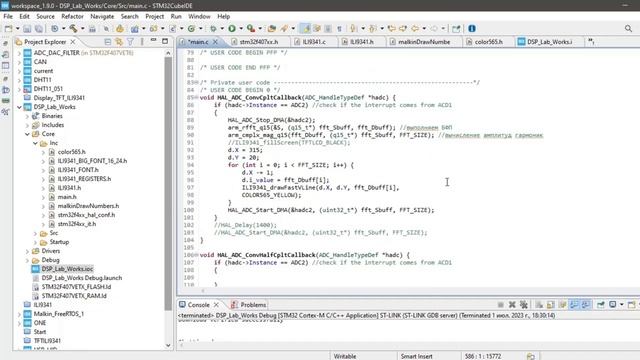Screen dimensions: 640x360
Task: Click the 'Smart Insert' status bar entry
Action: (416, 356)
